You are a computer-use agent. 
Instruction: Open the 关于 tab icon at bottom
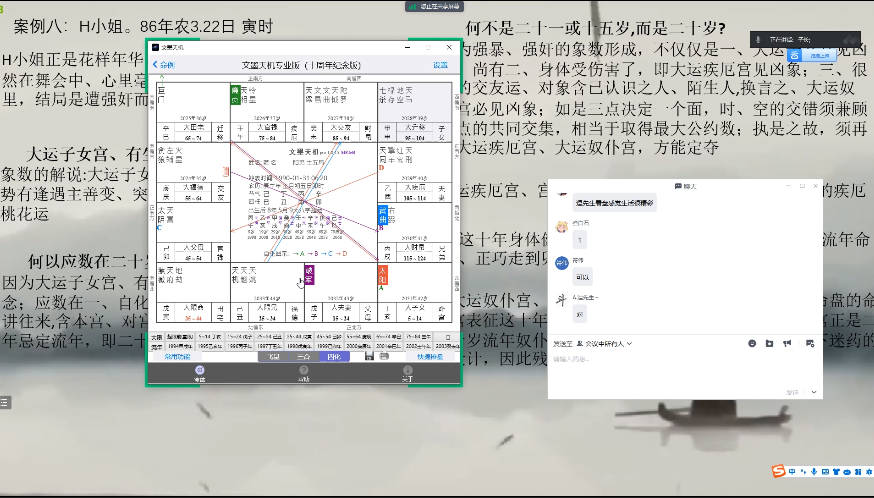406,371
